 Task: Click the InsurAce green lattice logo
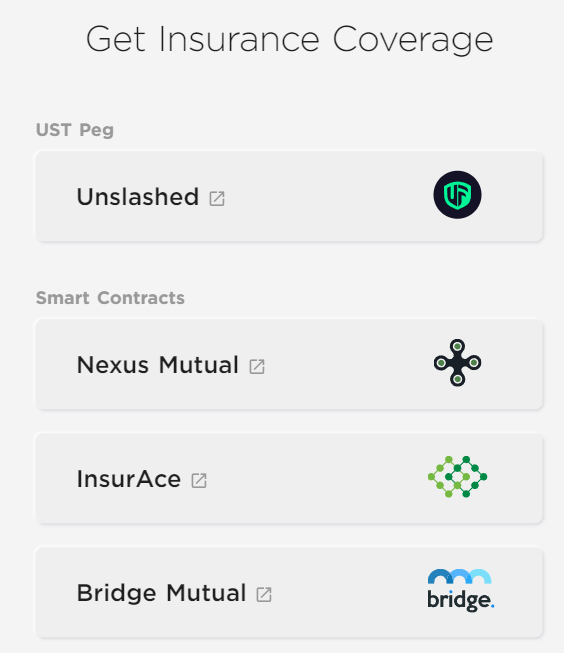[x=457, y=477]
